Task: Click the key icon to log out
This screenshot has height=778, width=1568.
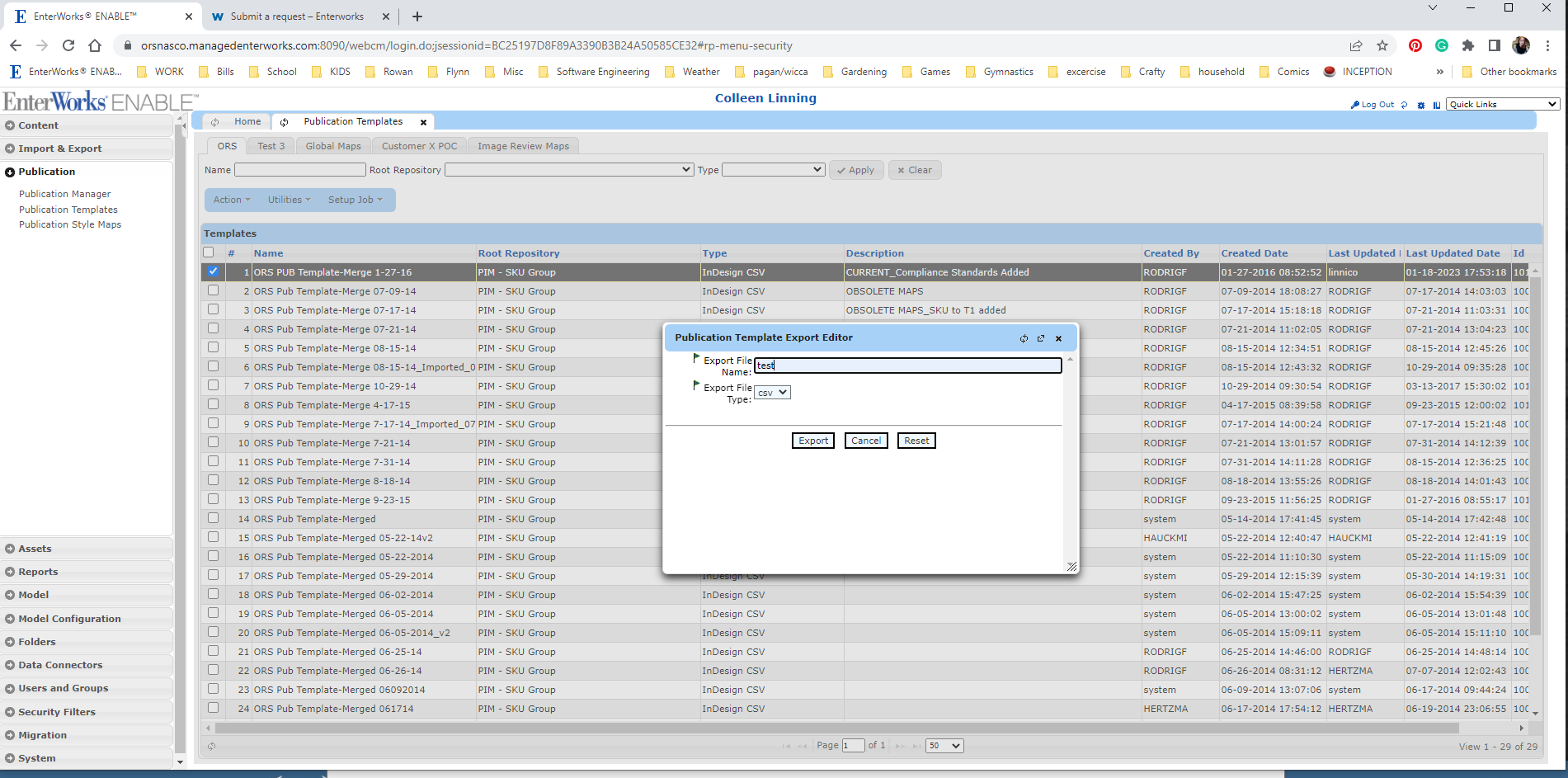Action: coord(1355,105)
